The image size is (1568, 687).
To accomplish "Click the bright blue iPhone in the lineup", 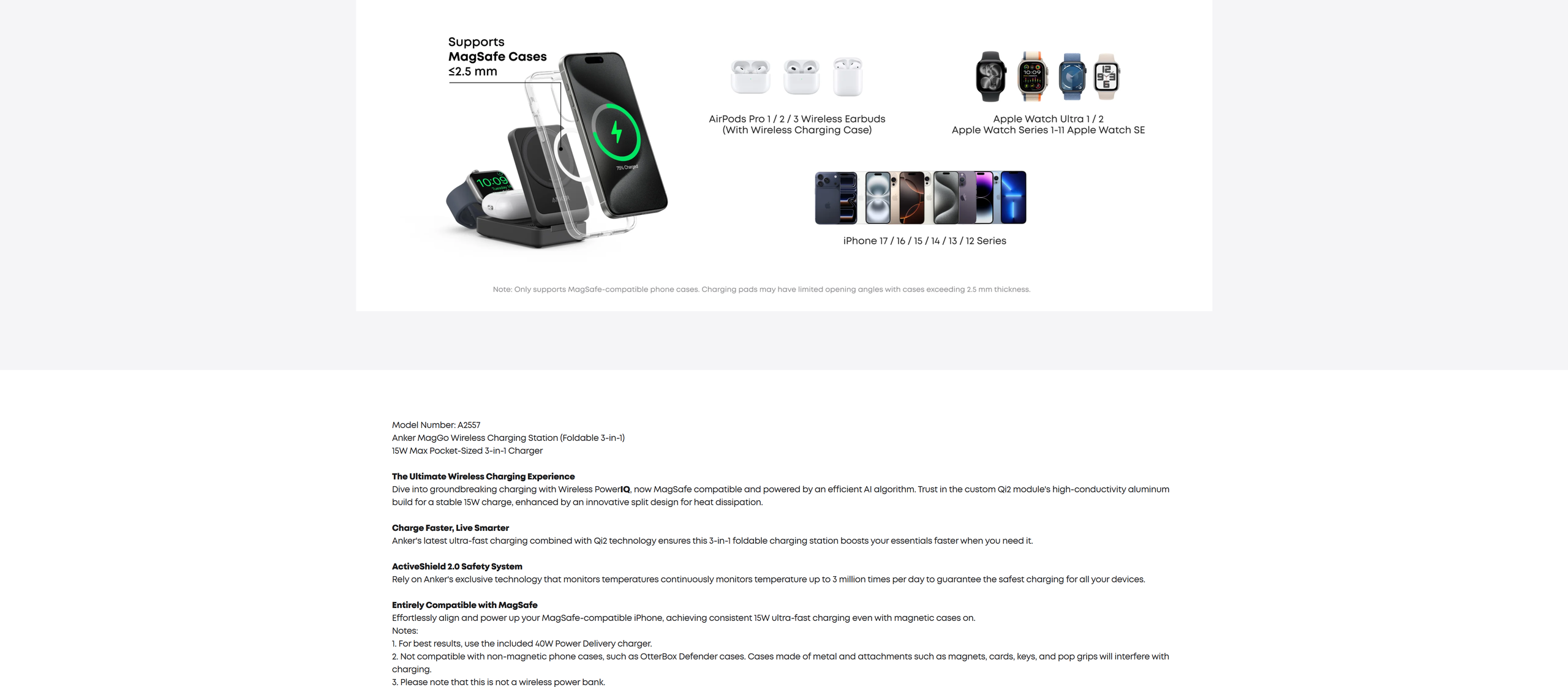I will coord(1013,197).
